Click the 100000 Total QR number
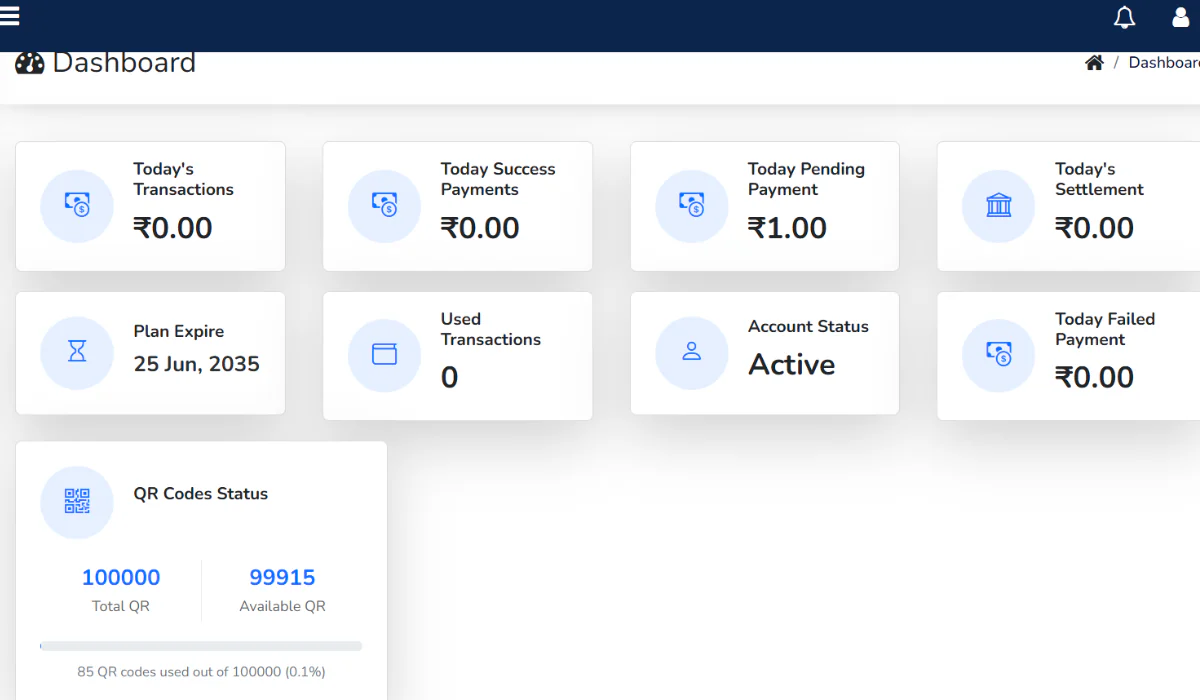This screenshot has height=700, width=1200. [x=121, y=578]
